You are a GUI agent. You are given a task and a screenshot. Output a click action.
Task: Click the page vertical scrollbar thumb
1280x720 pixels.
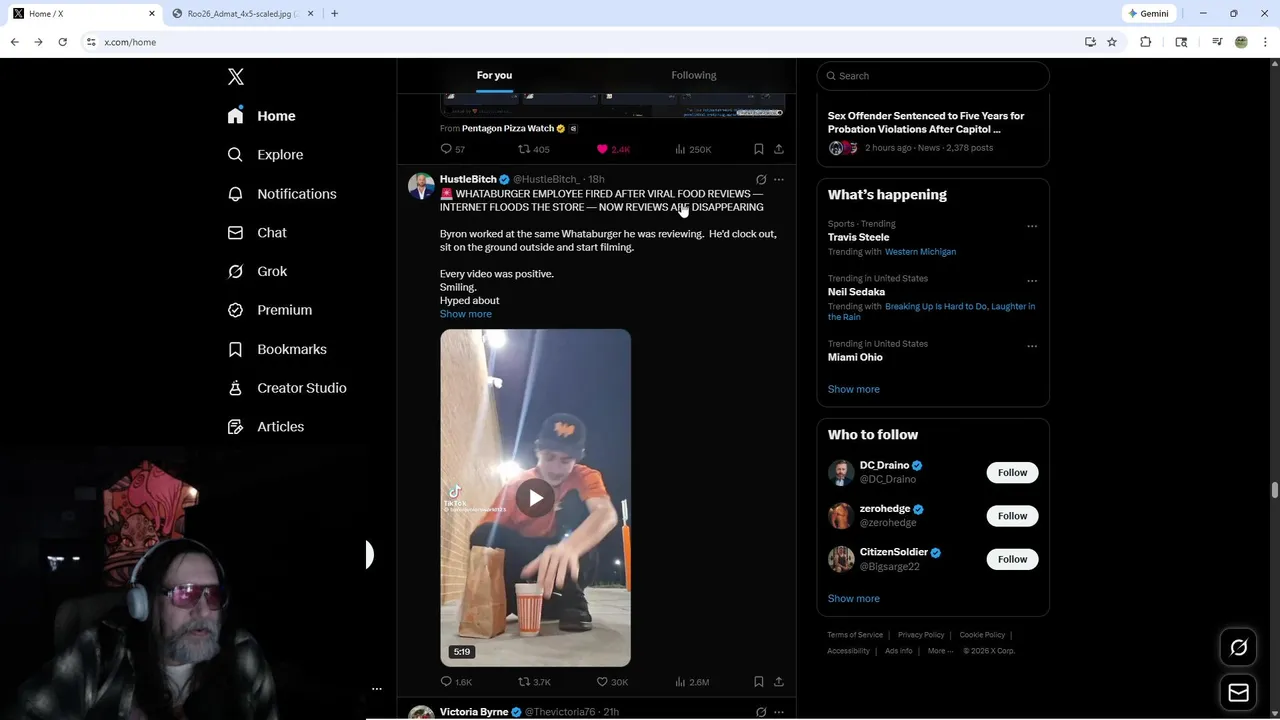click(x=1274, y=490)
